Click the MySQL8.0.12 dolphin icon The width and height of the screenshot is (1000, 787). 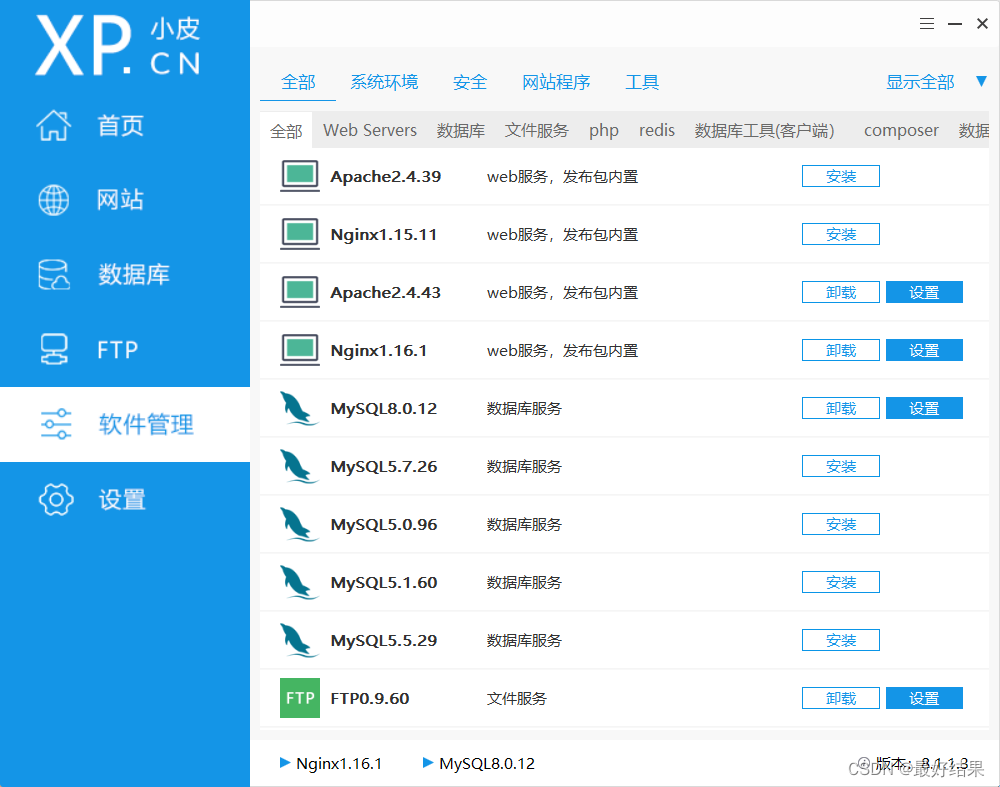pos(299,408)
